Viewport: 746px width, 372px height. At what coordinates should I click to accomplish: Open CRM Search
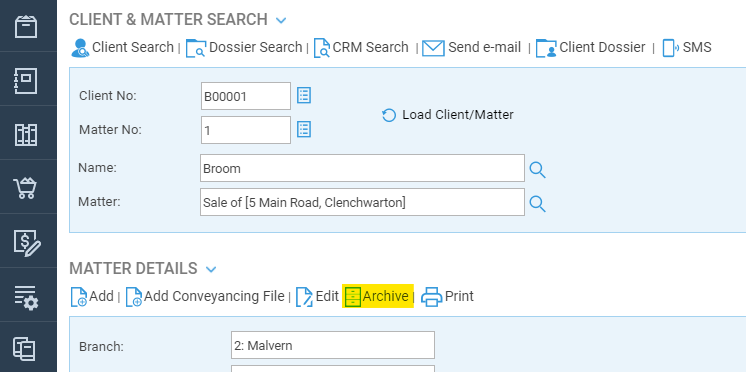coord(361,48)
